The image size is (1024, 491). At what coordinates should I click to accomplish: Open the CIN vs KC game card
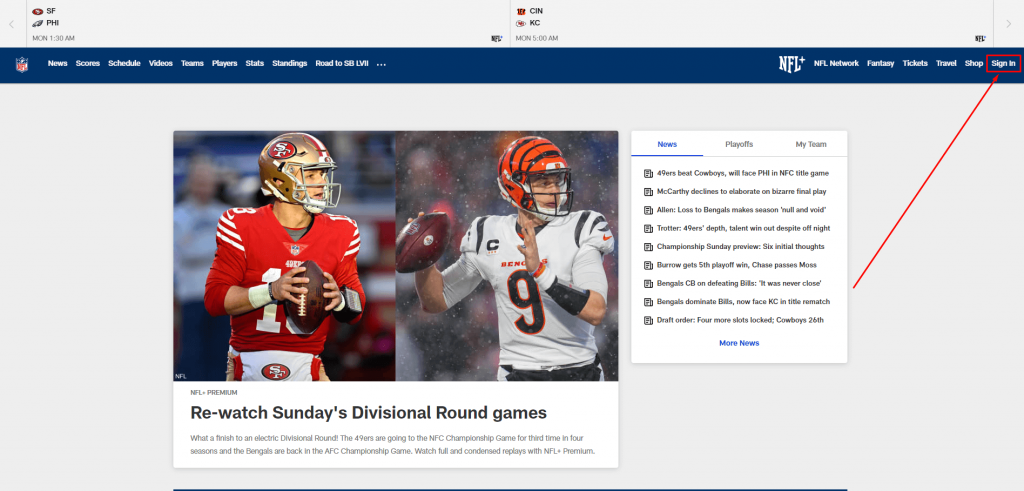pos(751,24)
